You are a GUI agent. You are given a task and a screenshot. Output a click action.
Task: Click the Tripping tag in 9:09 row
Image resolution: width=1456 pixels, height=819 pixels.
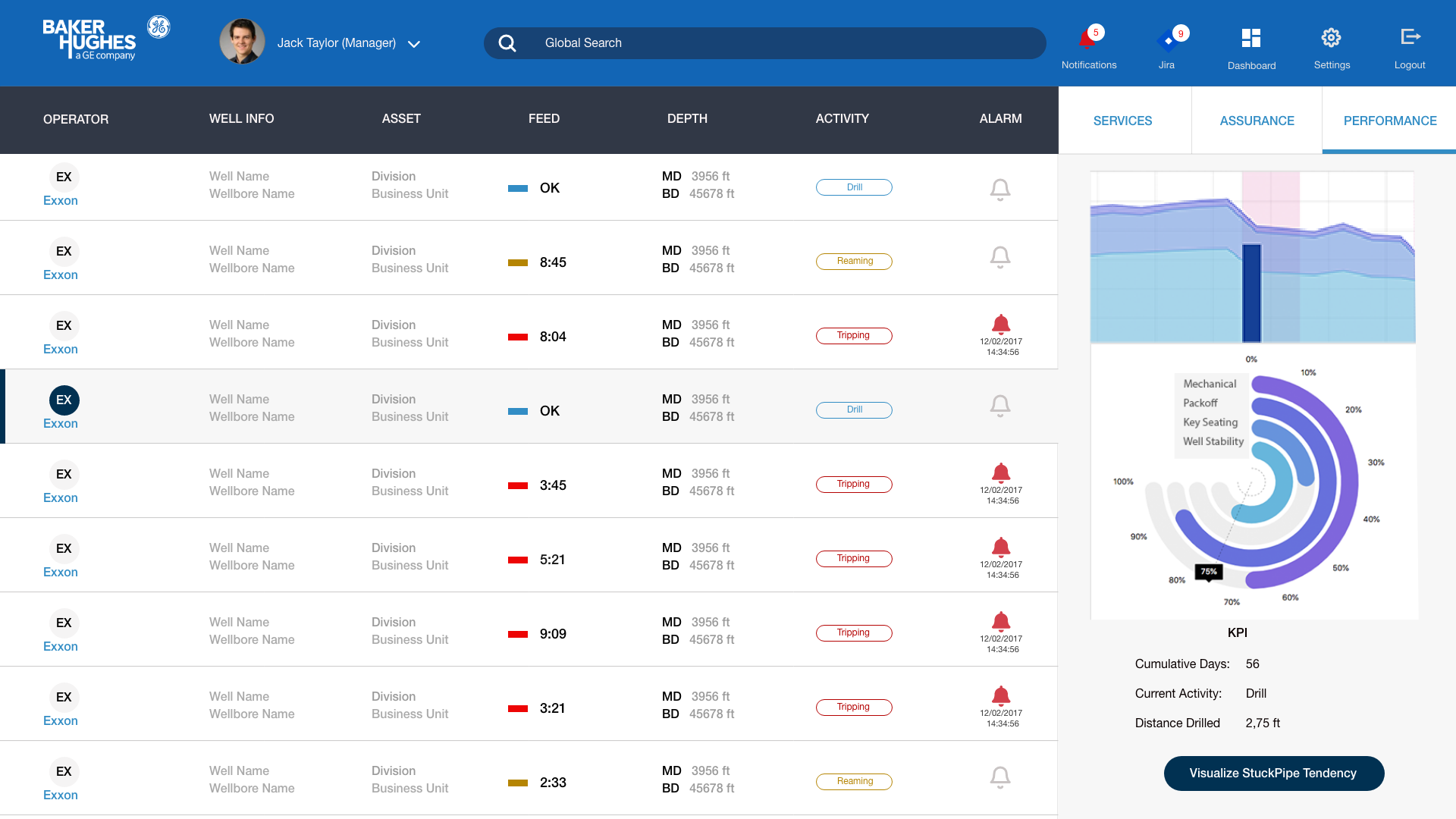(x=854, y=632)
